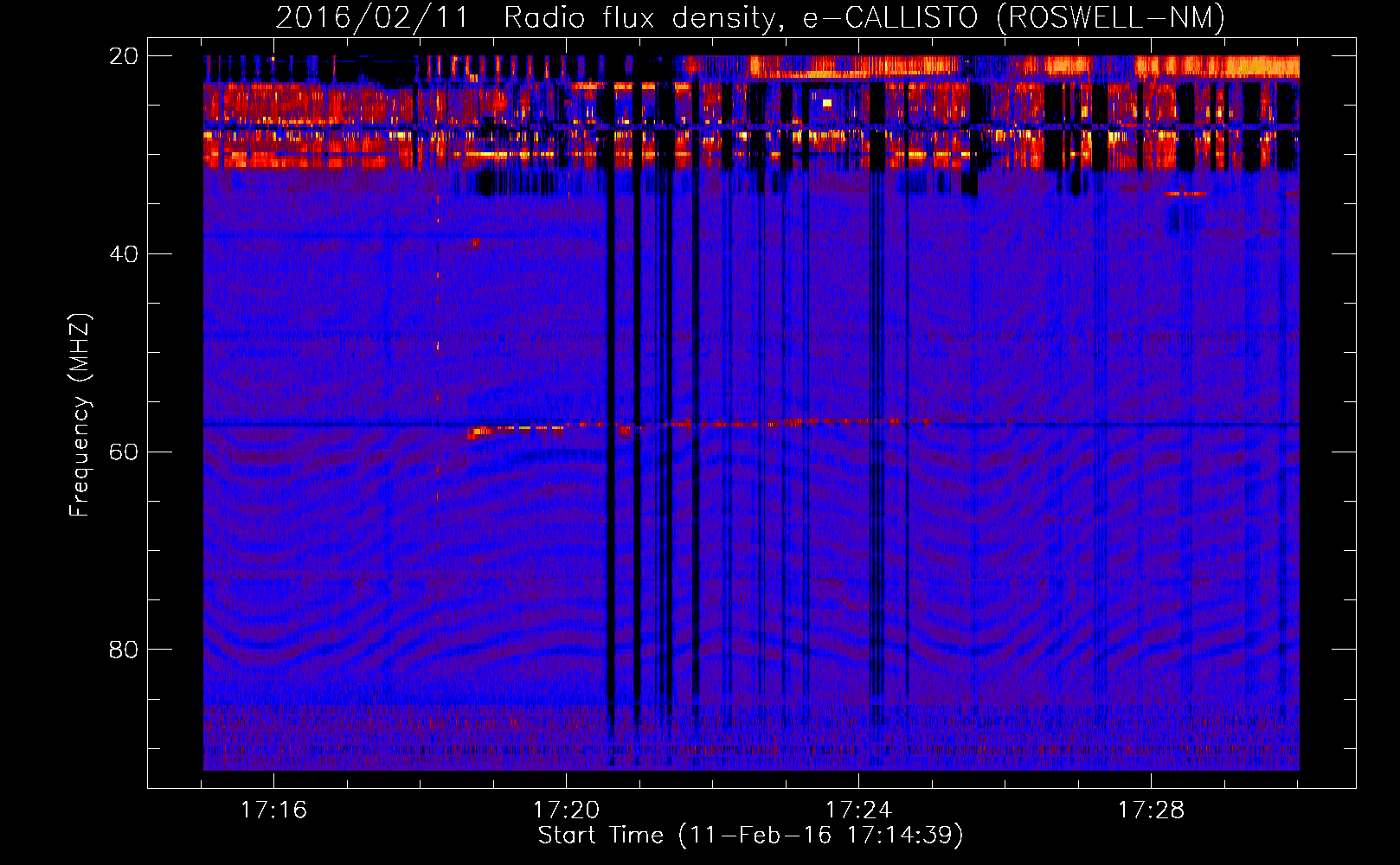Click the small yellow spot in the 25 MHz band
Image resolution: width=1400 pixels, height=865 pixels.
coord(827,103)
